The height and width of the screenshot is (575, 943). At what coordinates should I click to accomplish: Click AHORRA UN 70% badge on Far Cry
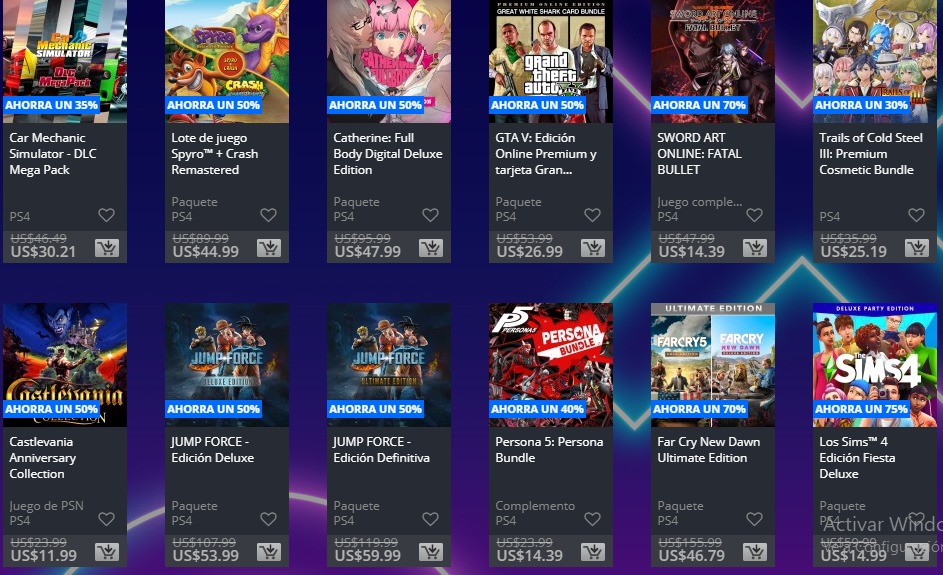point(699,409)
